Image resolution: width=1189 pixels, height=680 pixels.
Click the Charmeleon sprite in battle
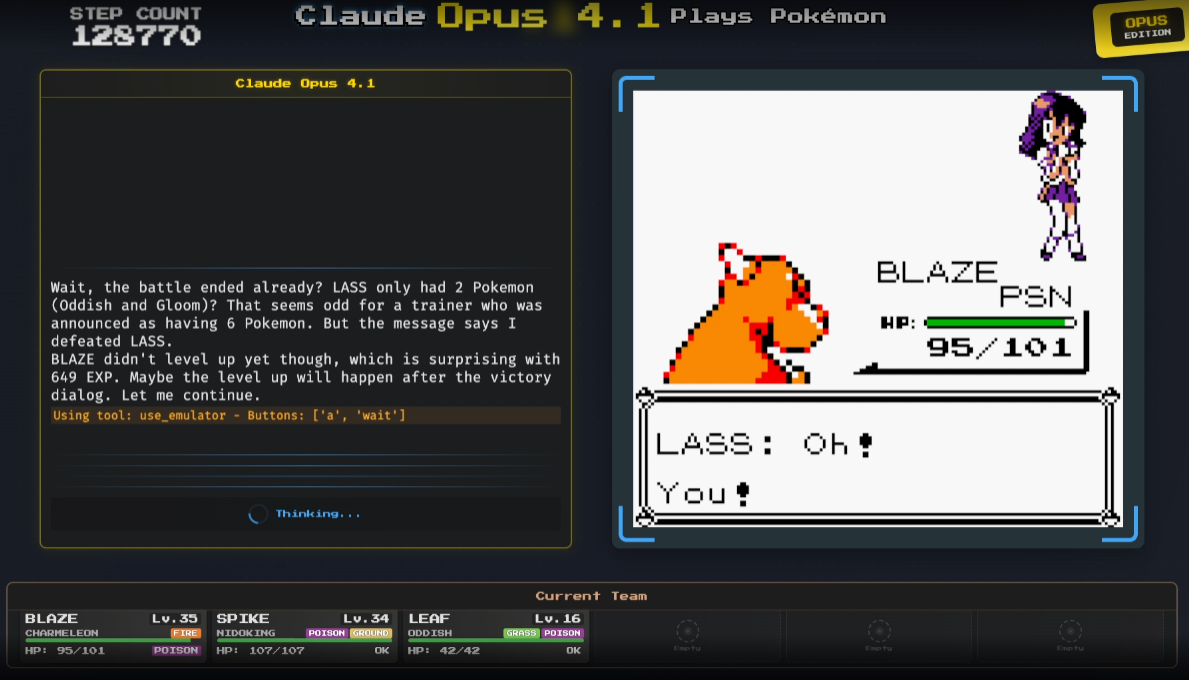click(746, 313)
